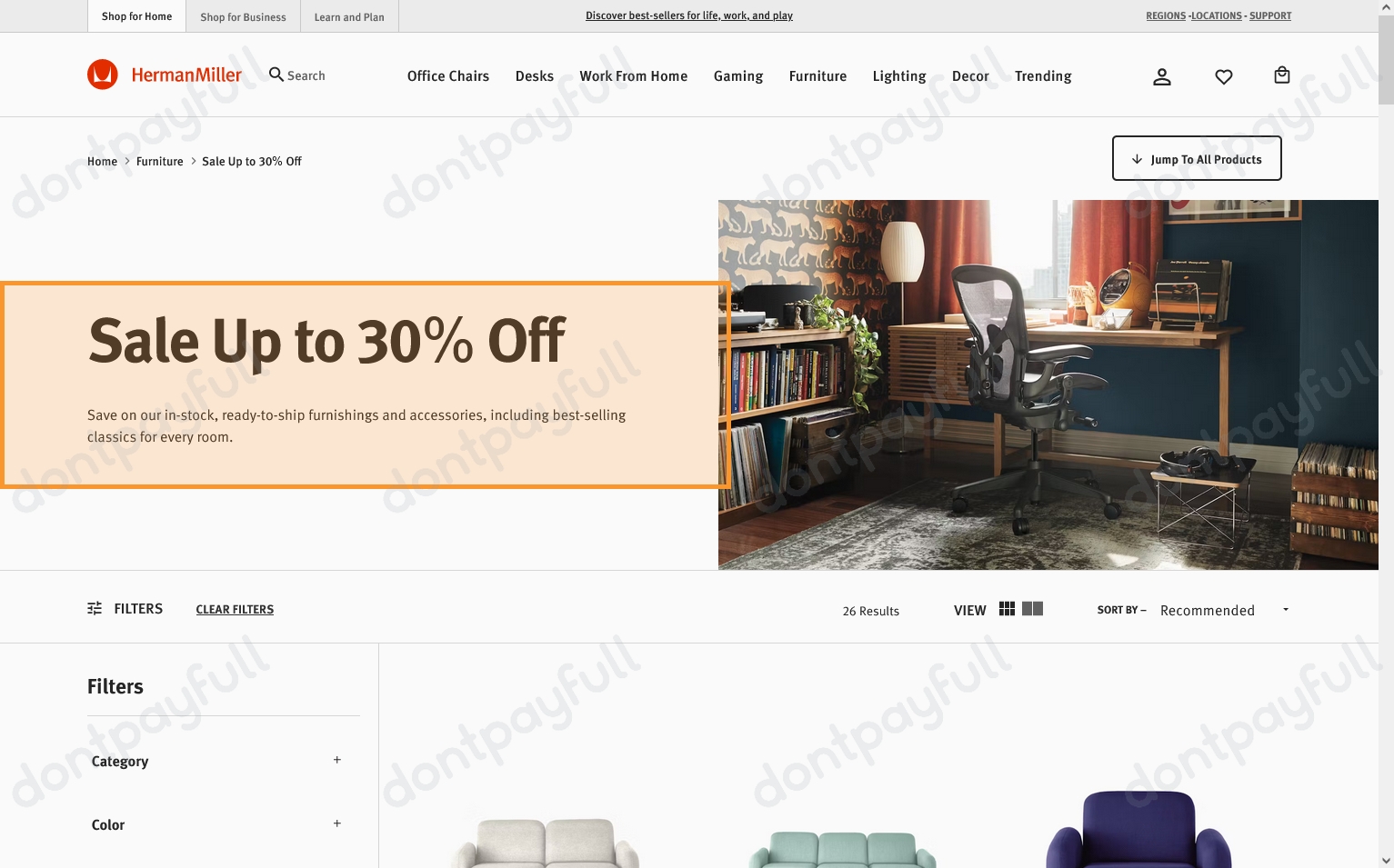Go to Furniture breadcrumb link
Image resolution: width=1394 pixels, height=868 pixels.
160,161
